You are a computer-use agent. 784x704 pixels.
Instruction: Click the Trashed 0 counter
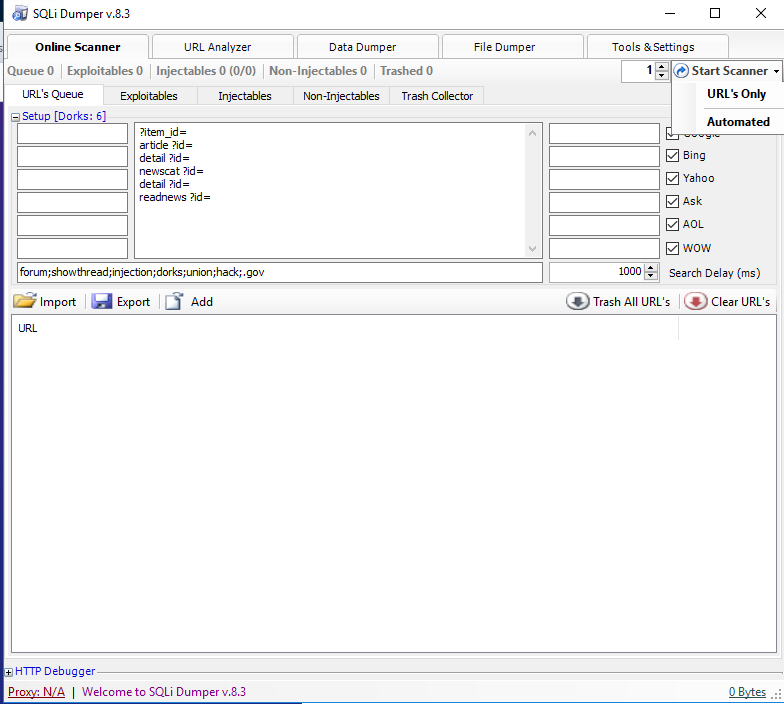tap(406, 71)
